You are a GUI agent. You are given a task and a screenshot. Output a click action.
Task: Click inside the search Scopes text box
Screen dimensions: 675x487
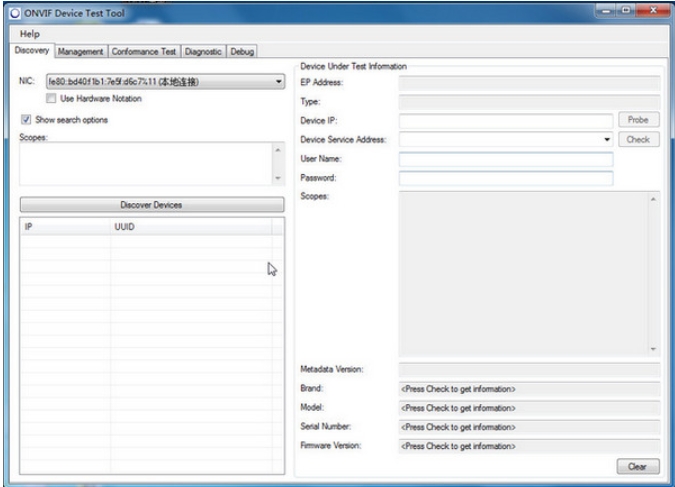pos(146,164)
